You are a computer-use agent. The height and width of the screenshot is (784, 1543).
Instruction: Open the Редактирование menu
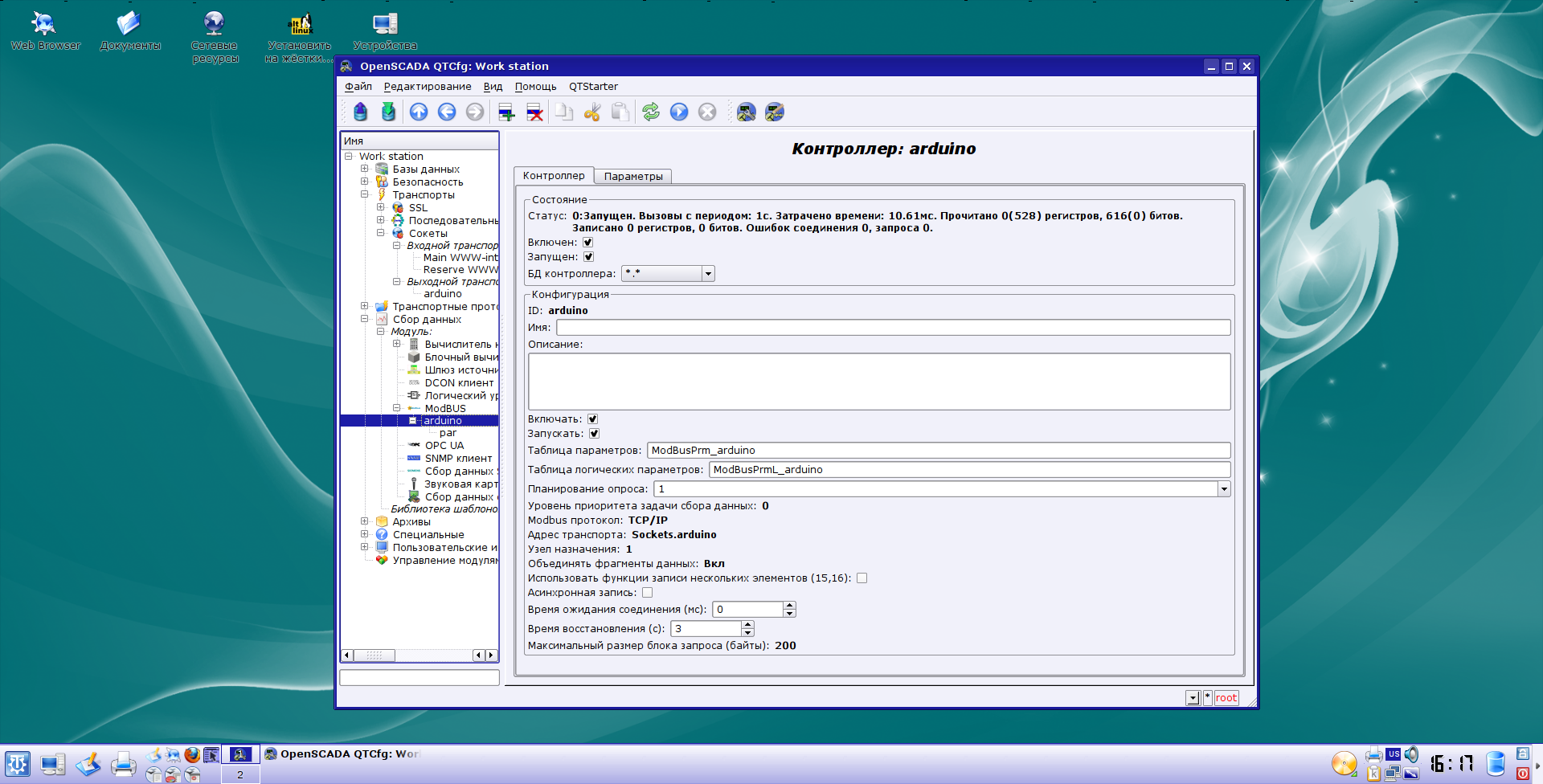tap(428, 87)
